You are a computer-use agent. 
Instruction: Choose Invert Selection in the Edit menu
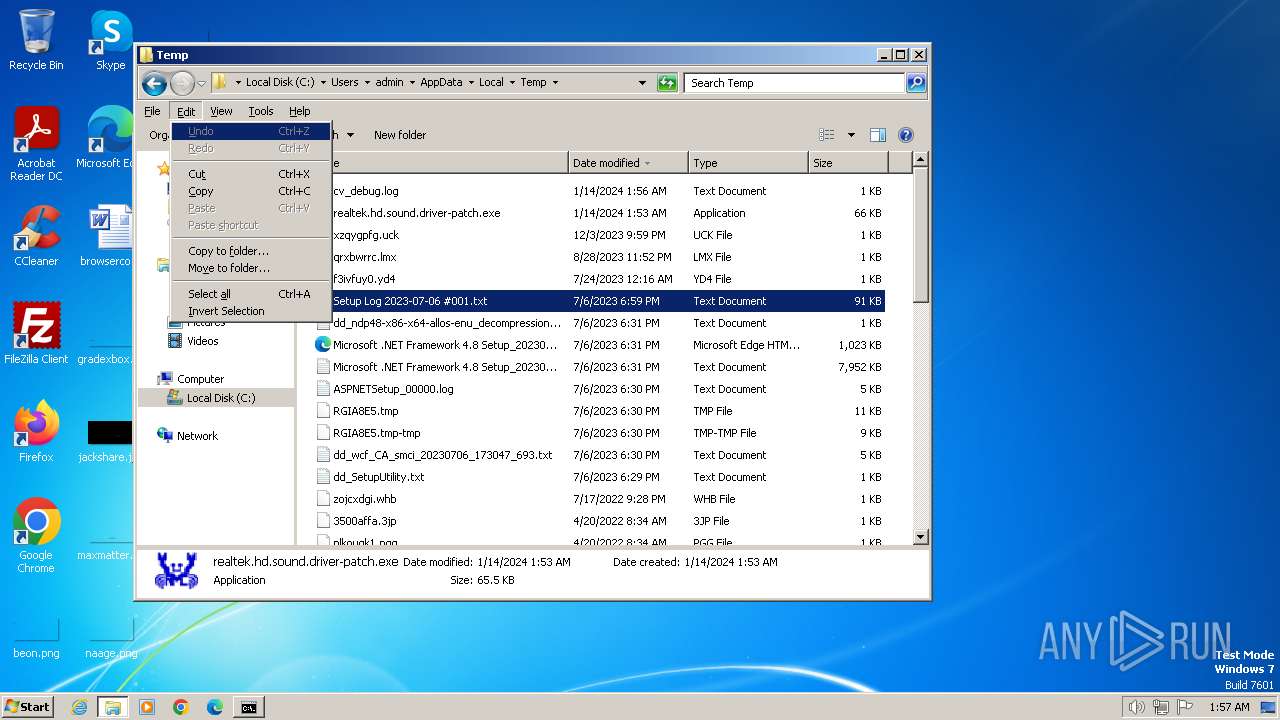click(x=251, y=311)
